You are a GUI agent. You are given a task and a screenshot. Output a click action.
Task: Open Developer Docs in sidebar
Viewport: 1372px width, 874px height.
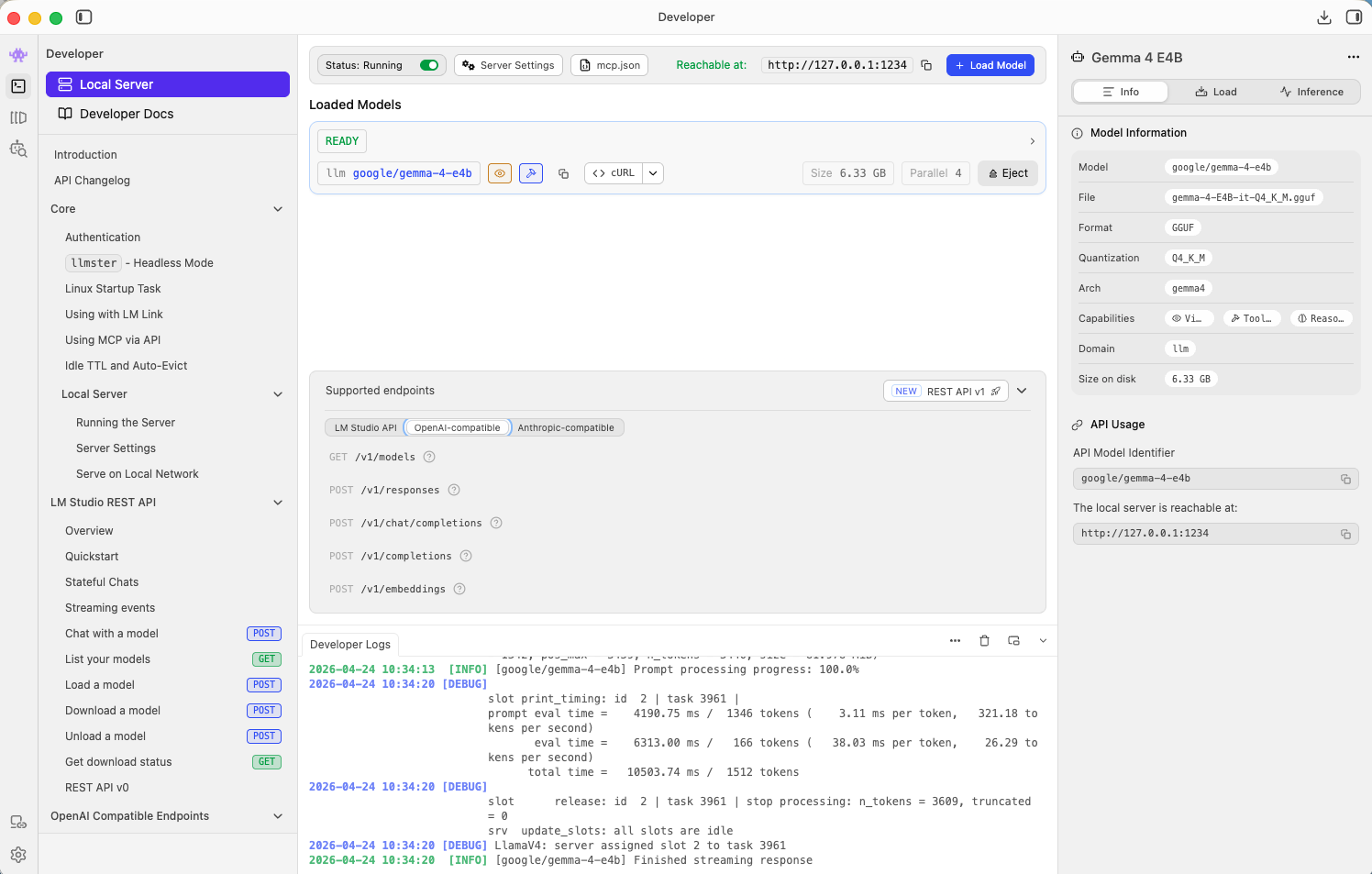(x=168, y=114)
